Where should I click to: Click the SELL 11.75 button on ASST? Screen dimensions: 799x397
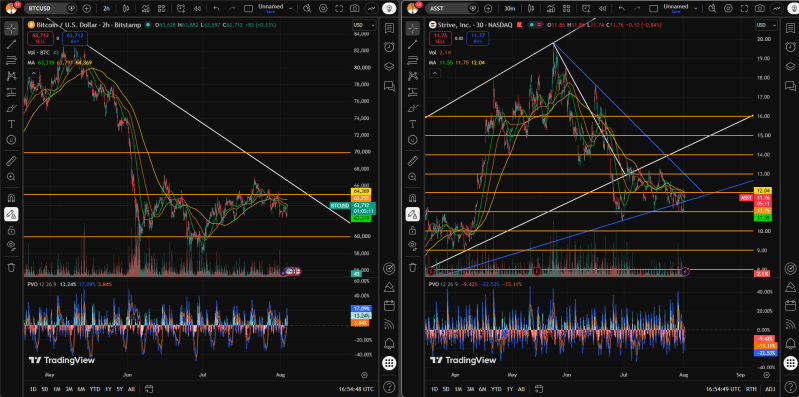click(x=440, y=39)
